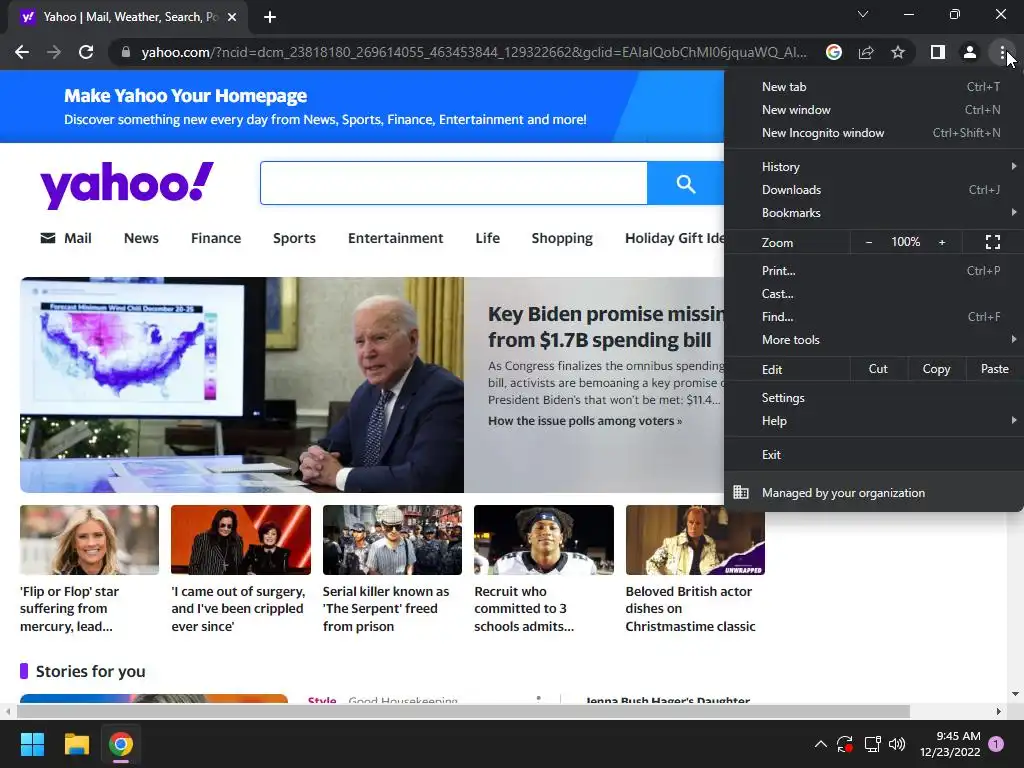1024x768 pixels.
Task: Open the Finance navigation link
Action: 216,238
